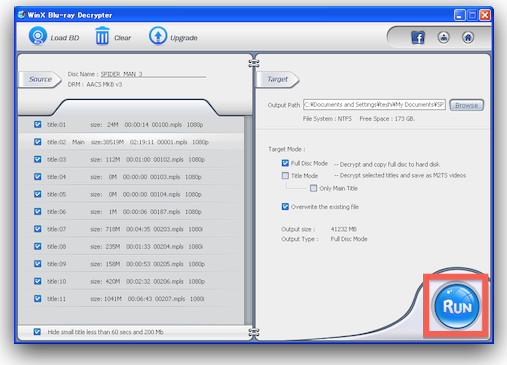Image resolution: width=507 pixels, height=365 pixels.
Task: Click the Browse button
Action: pyautogui.click(x=466, y=105)
